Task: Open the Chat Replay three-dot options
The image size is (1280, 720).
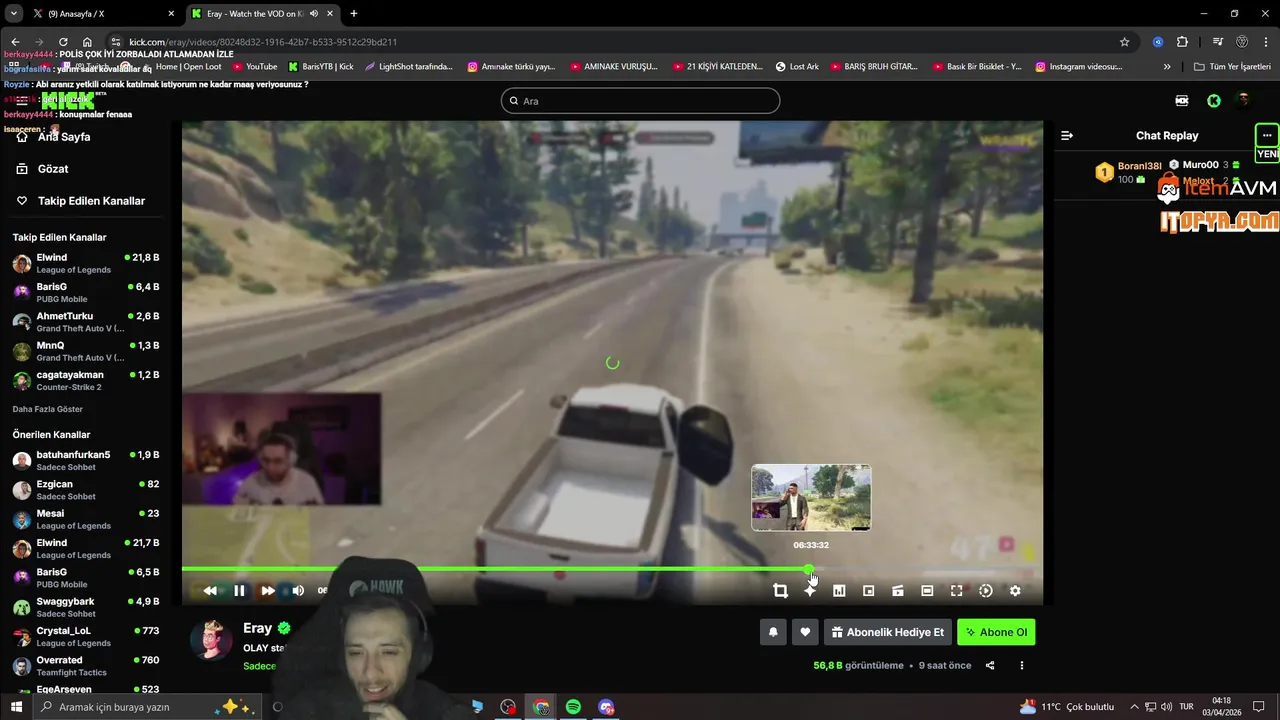Action: pyautogui.click(x=1267, y=135)
